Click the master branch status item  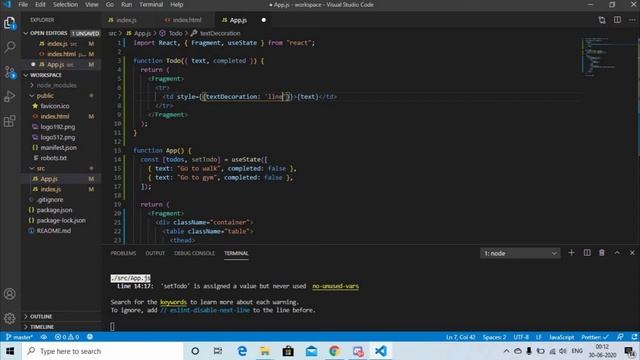(19, 337)
